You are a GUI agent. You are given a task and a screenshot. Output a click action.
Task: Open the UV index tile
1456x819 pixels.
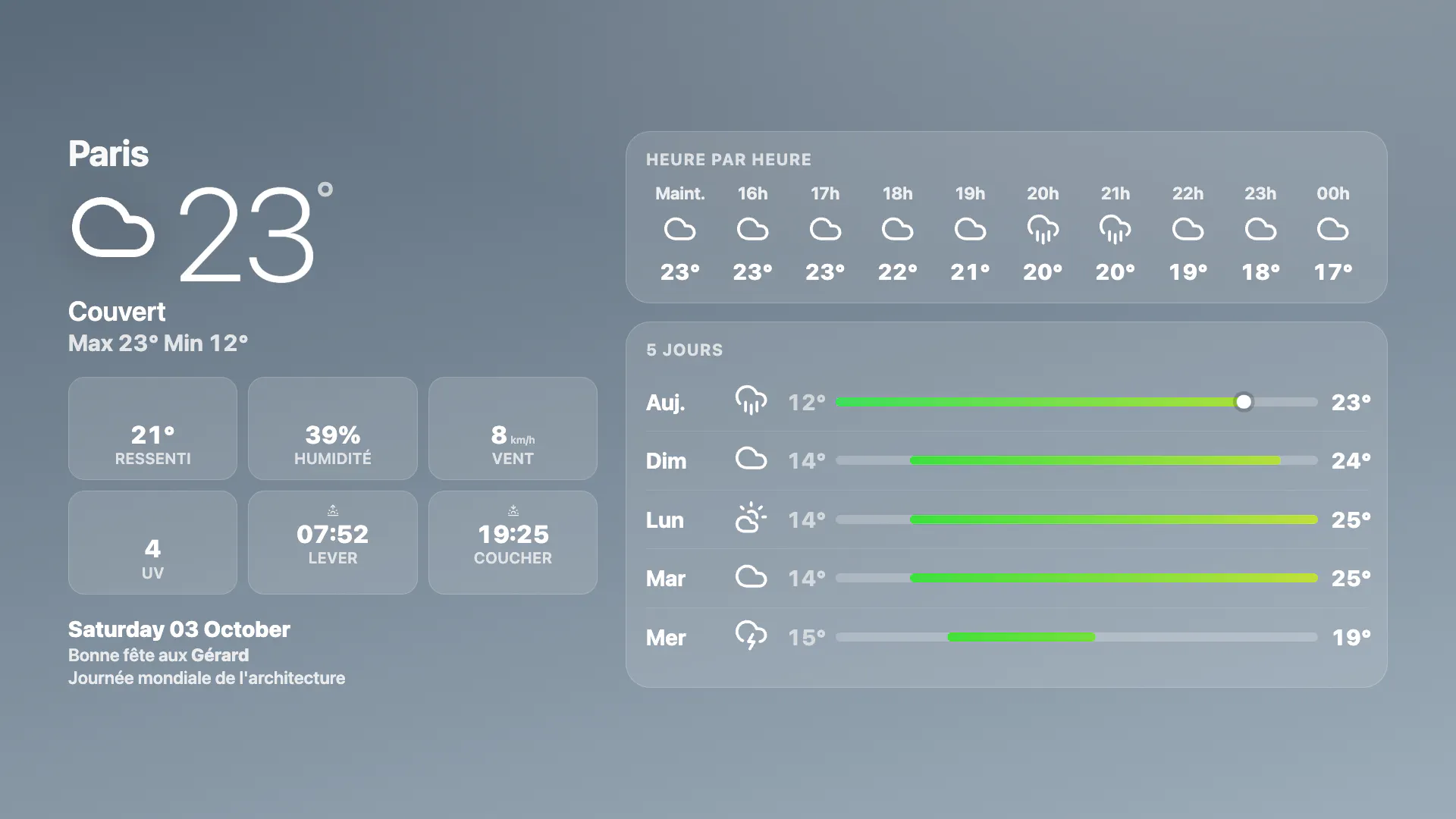(152, 542)
